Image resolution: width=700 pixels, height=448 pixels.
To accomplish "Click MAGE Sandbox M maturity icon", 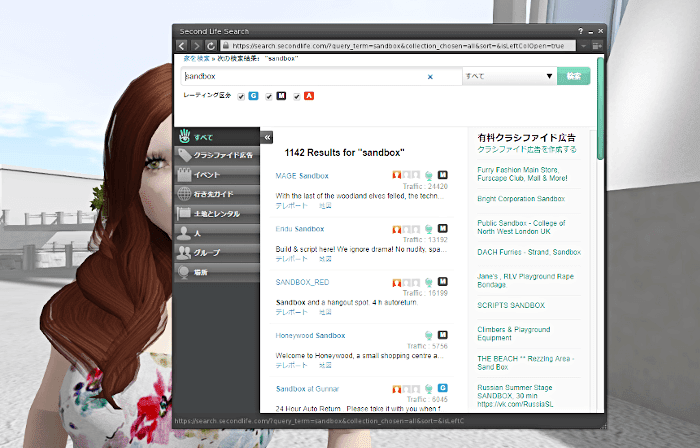I will (442, 175).
